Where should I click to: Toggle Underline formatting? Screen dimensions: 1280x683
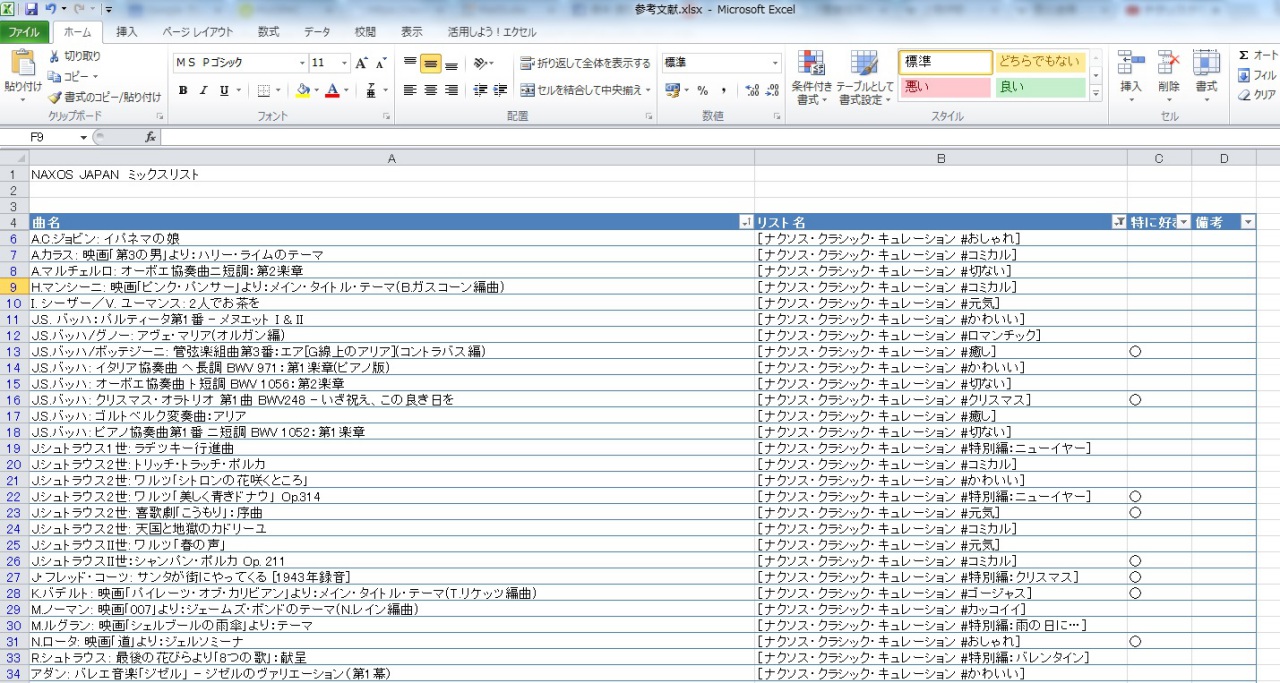(x=223, y=90)
